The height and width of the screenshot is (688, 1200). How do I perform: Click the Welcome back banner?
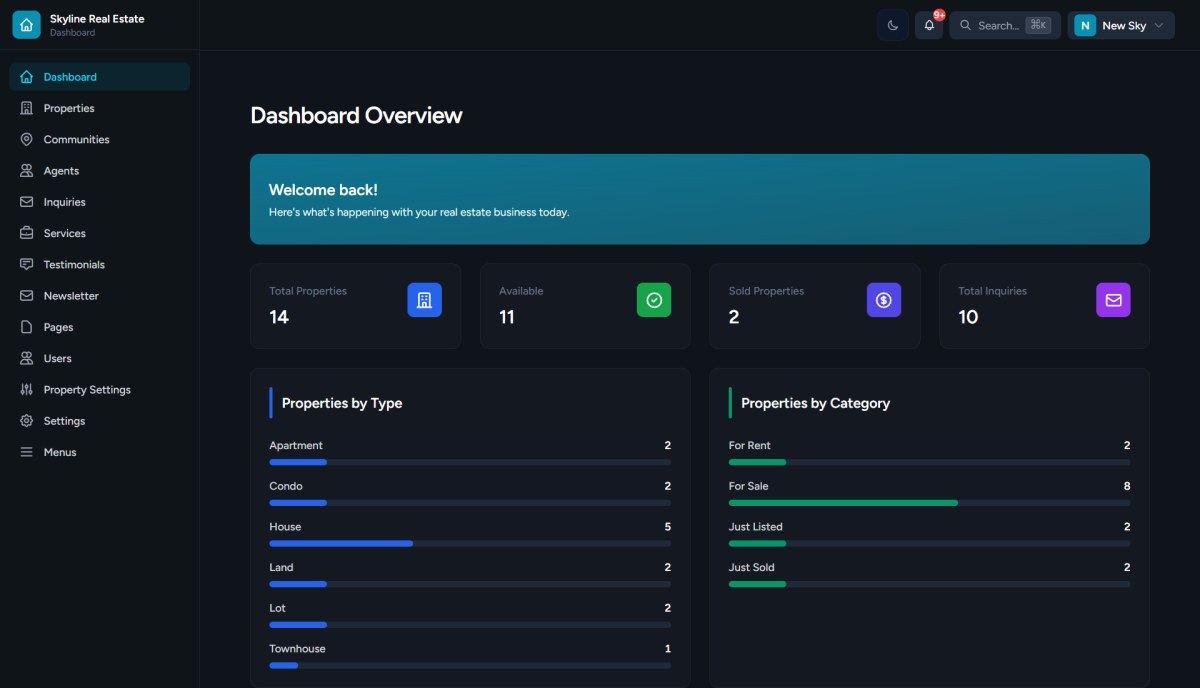point(700,199)
